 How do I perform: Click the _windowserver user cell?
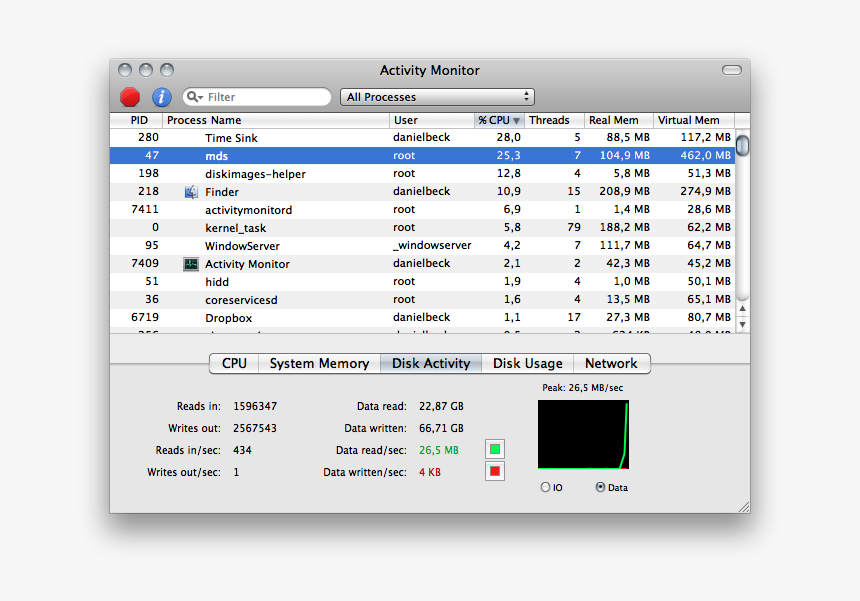click(x=432, y=246)
